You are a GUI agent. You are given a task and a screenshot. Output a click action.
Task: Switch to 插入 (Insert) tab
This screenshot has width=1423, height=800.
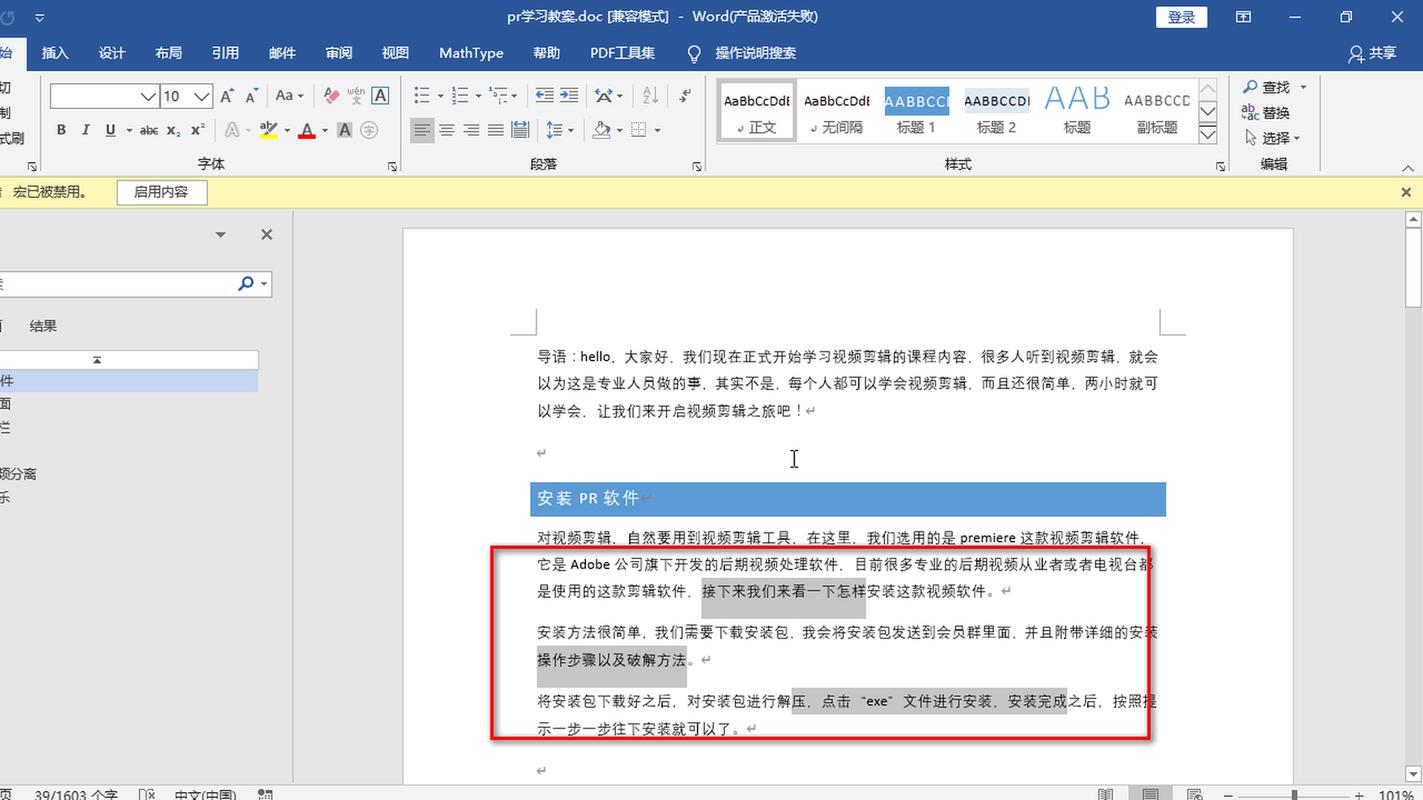point(55,53)
